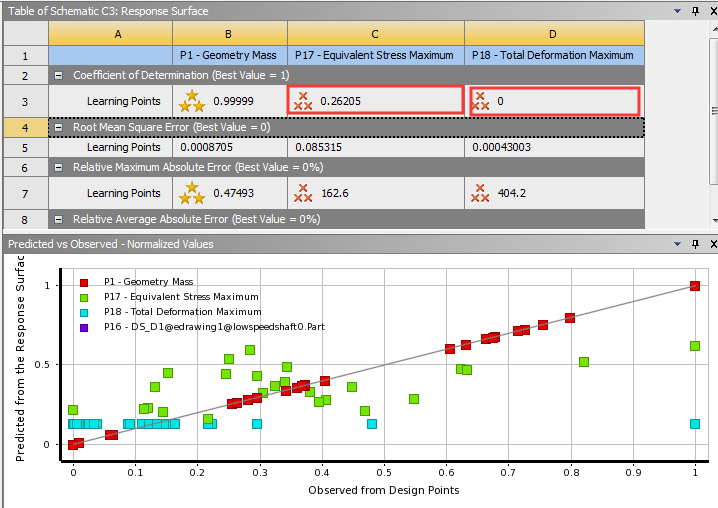
Task: Pin the Predicted vs Observed chart panel
Action: point(695,243)
